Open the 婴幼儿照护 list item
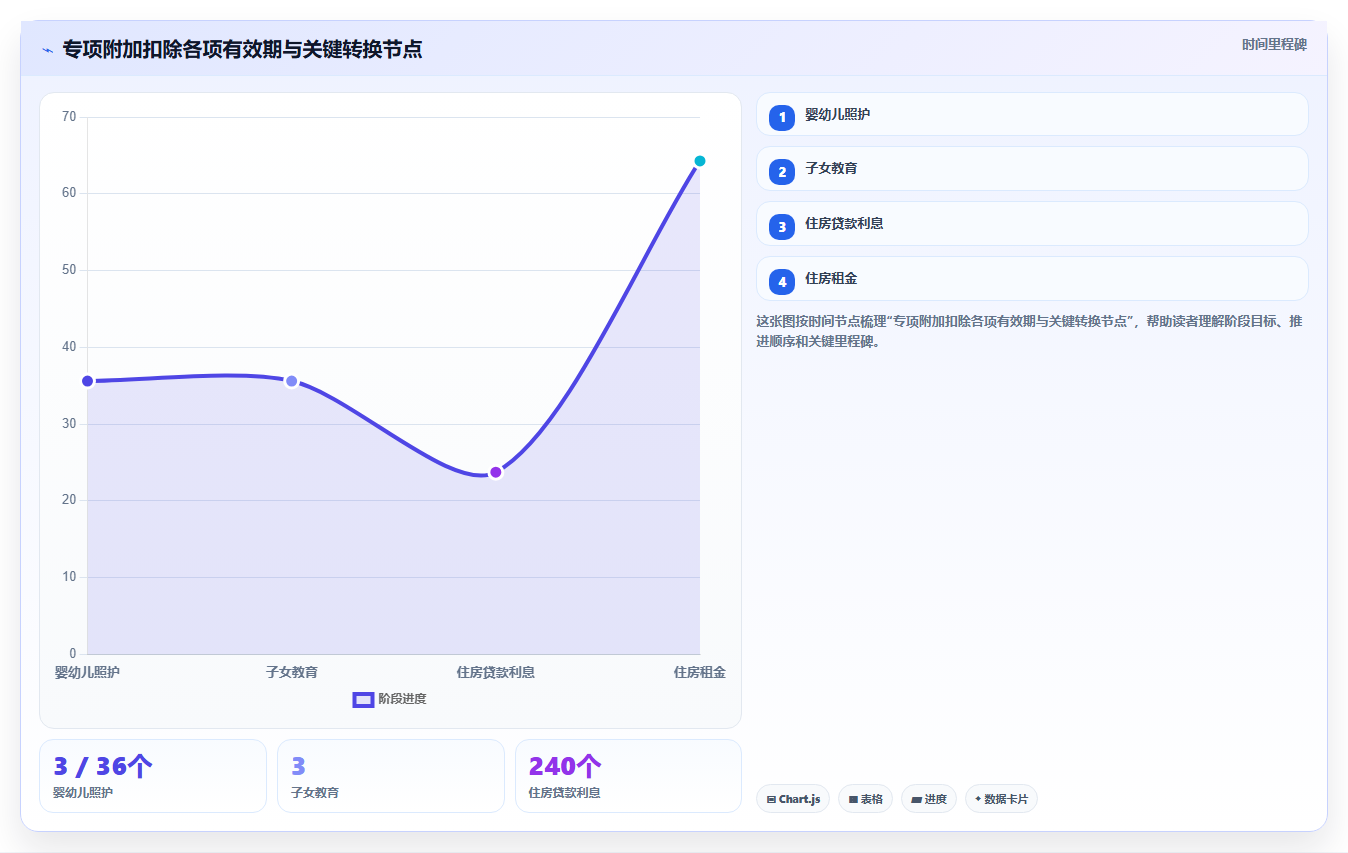The image size is (1348, 853). (x=1032, y=114)
